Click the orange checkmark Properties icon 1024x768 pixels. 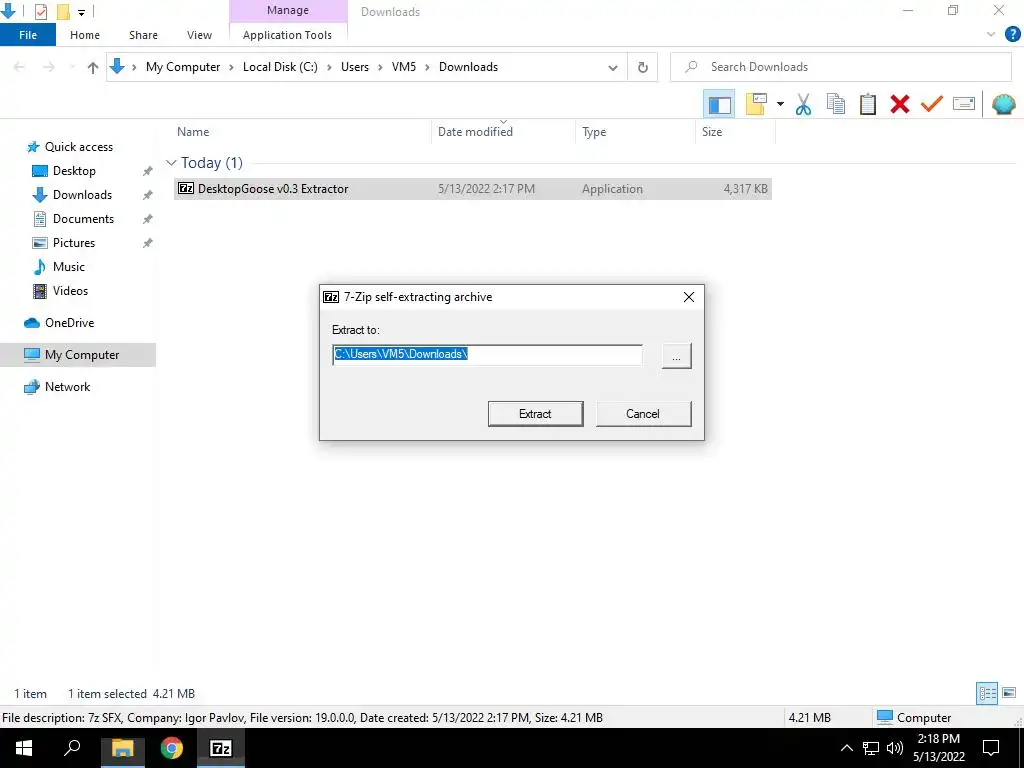pyautogui.click(x=931, y=104)
